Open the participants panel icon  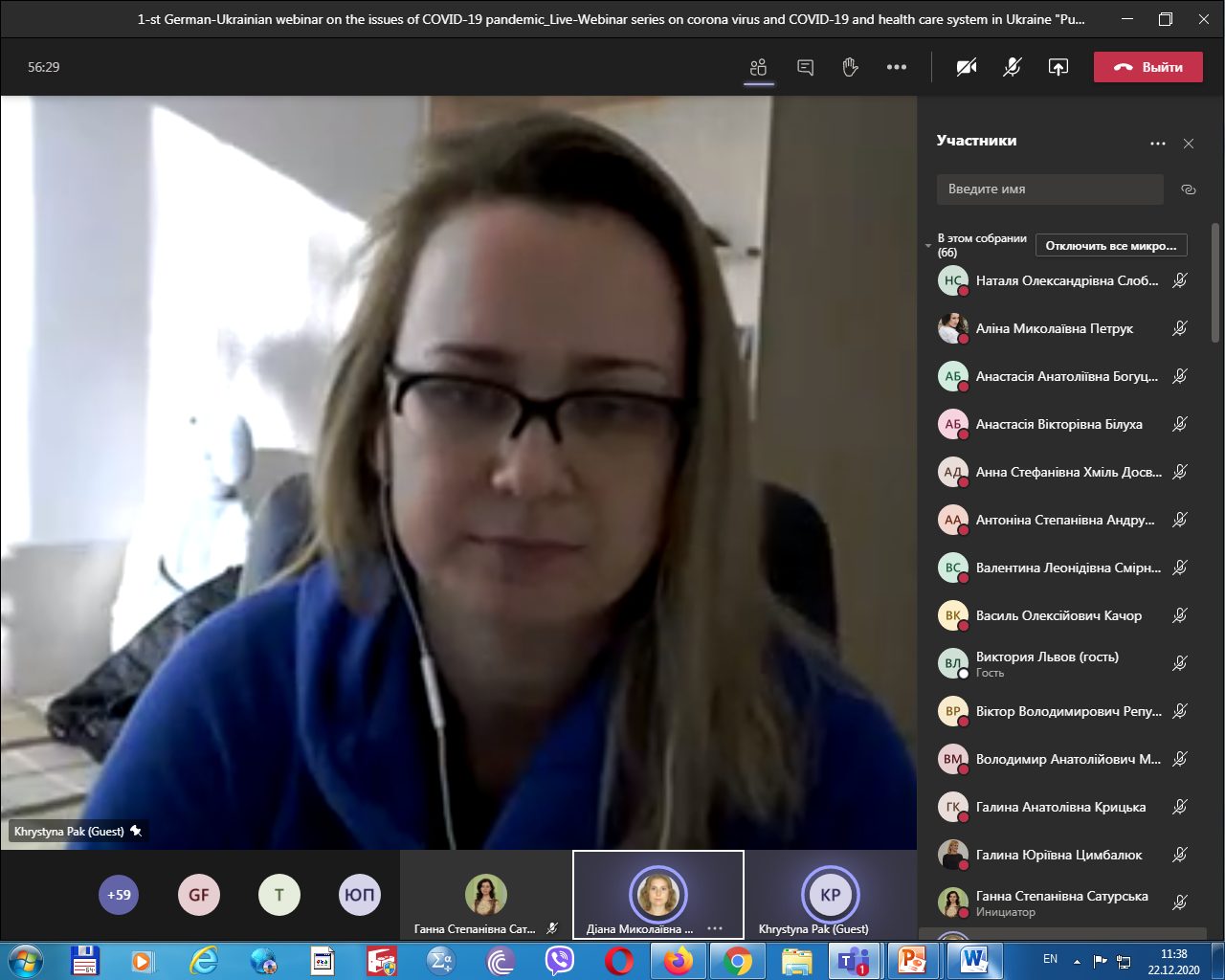759,67
